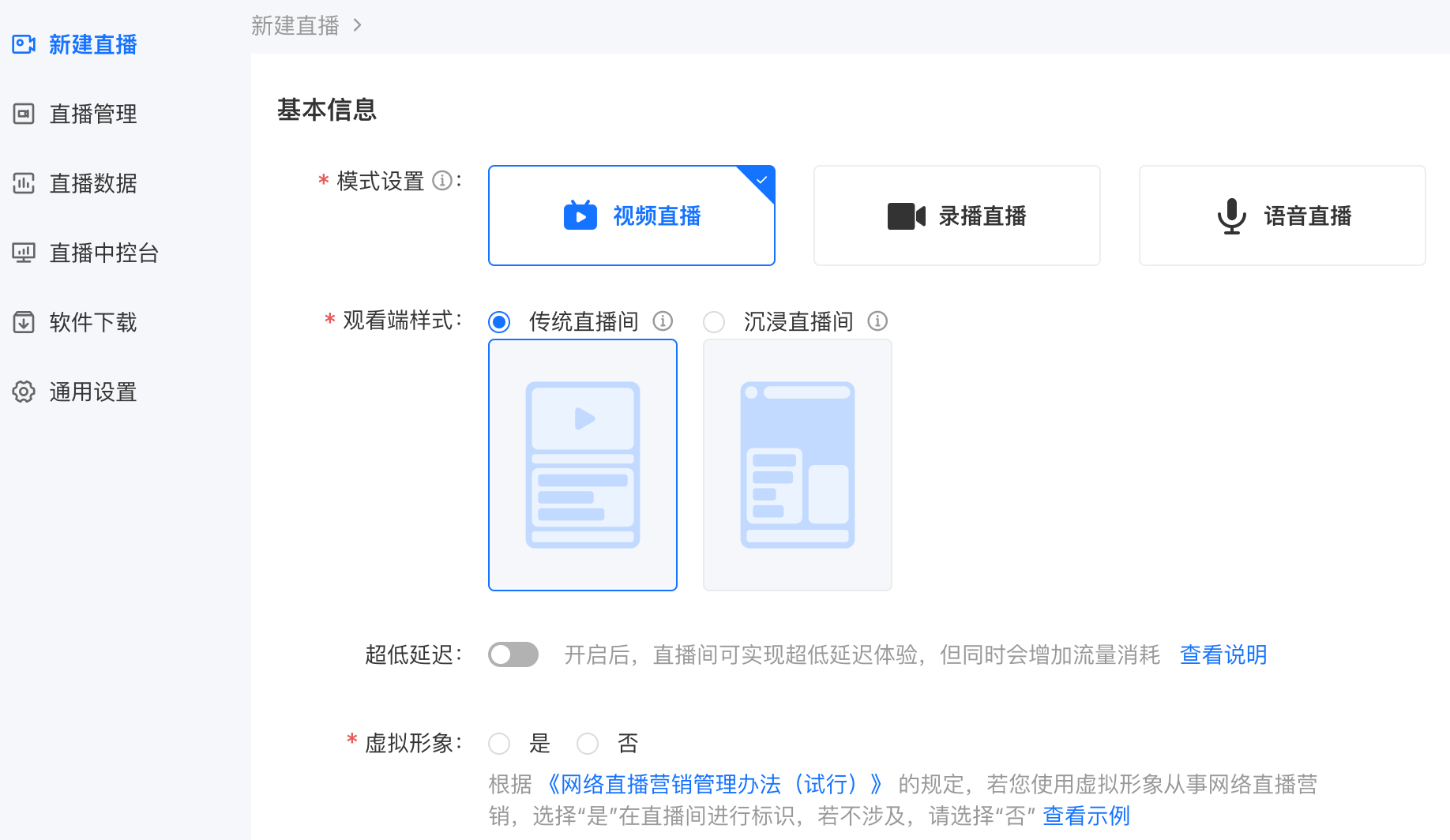Click the 直播中控台 monitor icon

click(x=24, y=253)
